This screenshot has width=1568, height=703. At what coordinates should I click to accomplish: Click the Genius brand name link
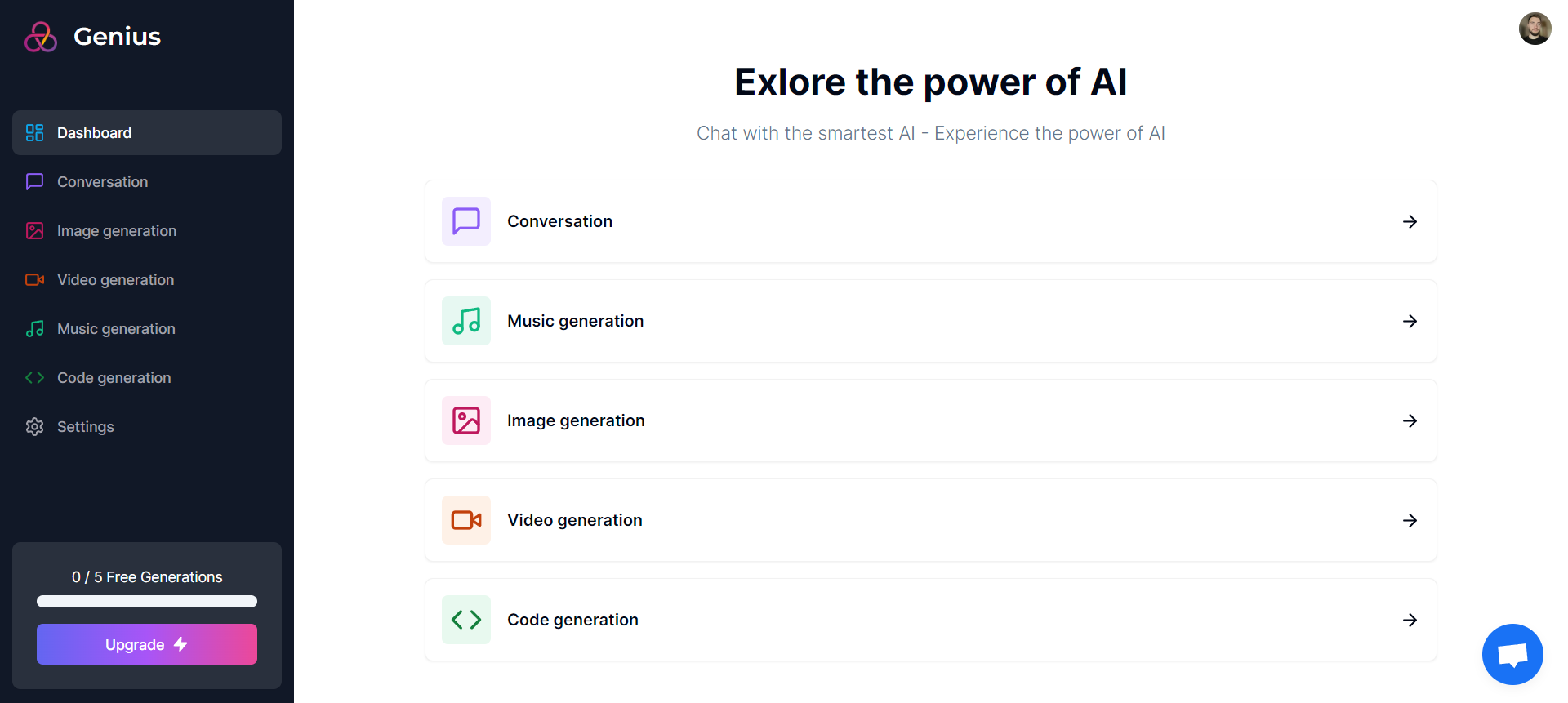117,37
